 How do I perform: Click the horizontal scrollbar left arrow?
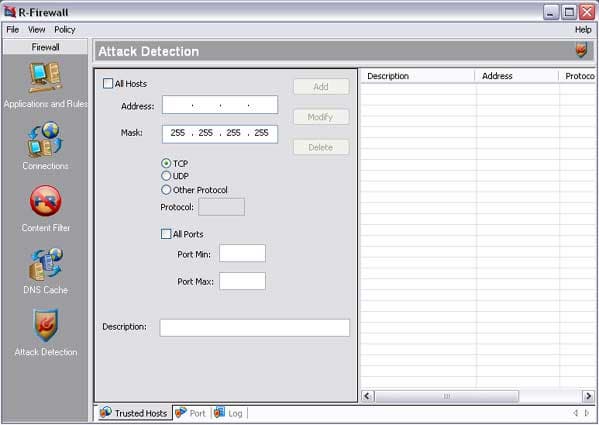coord(367,396)
